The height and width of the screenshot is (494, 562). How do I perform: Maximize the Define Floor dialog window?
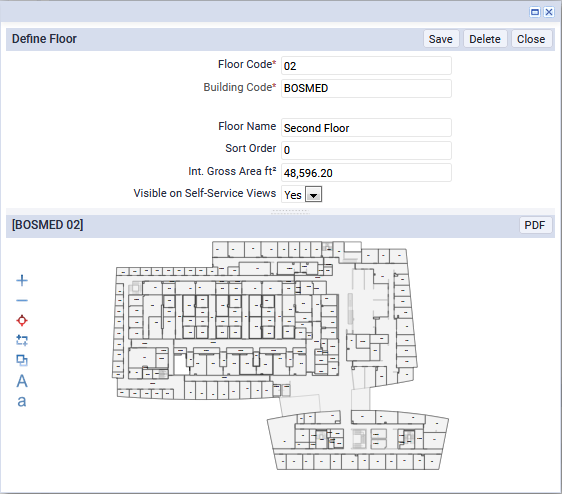[535, 12]
